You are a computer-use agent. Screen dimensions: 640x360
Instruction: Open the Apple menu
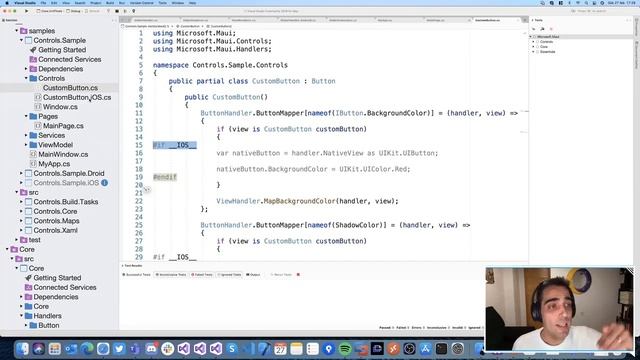tap(7, 3)
